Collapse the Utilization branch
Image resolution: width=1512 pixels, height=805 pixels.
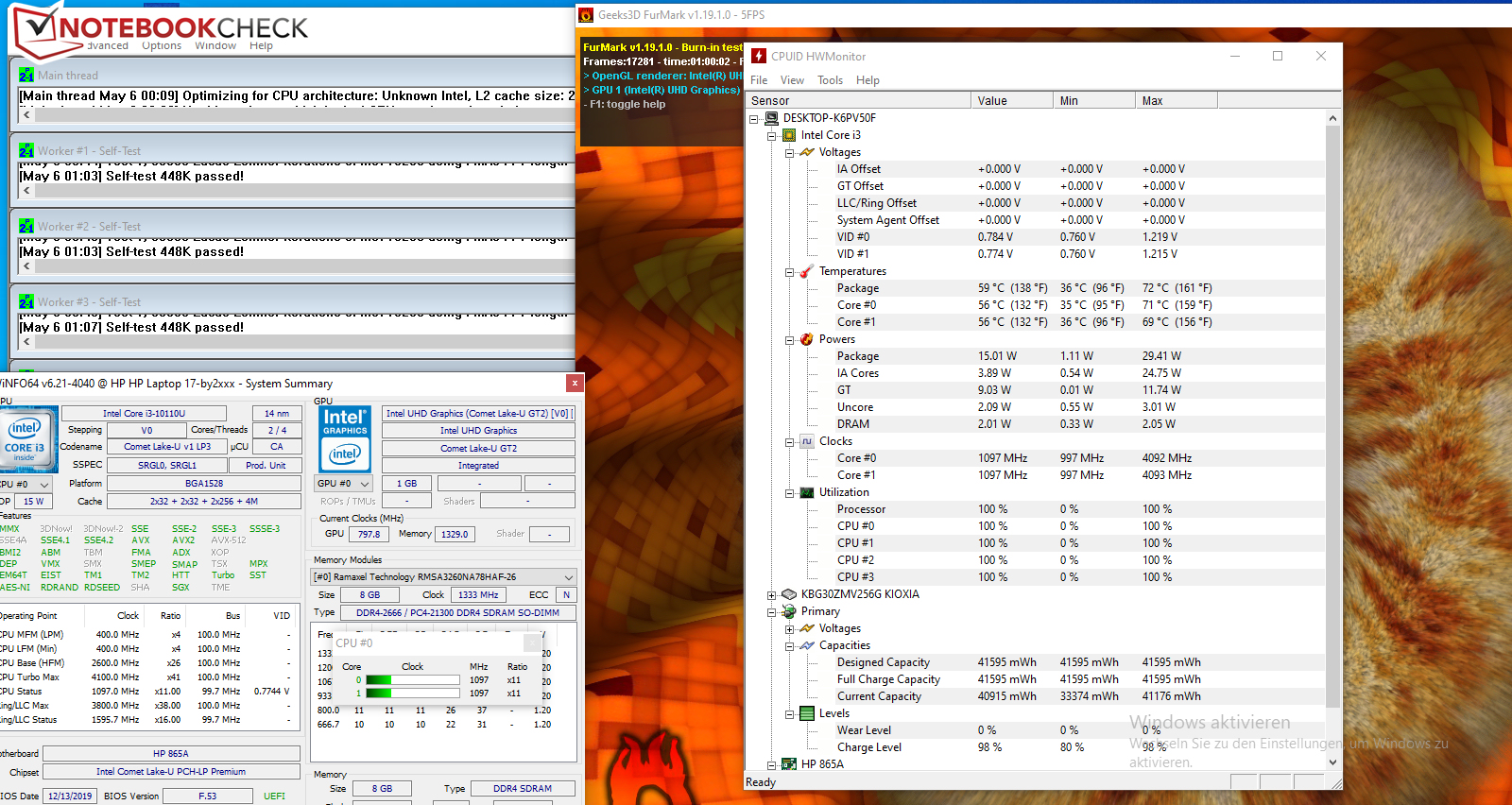tap(790, 493)
